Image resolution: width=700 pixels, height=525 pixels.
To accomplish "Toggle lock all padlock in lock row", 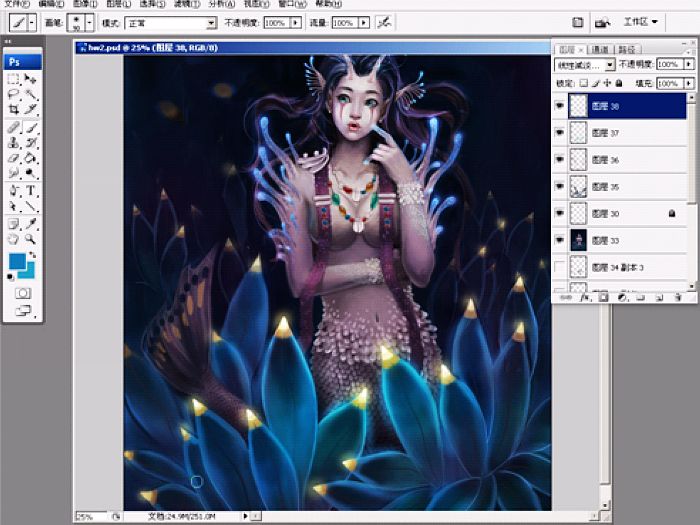I will click(619, 83).
